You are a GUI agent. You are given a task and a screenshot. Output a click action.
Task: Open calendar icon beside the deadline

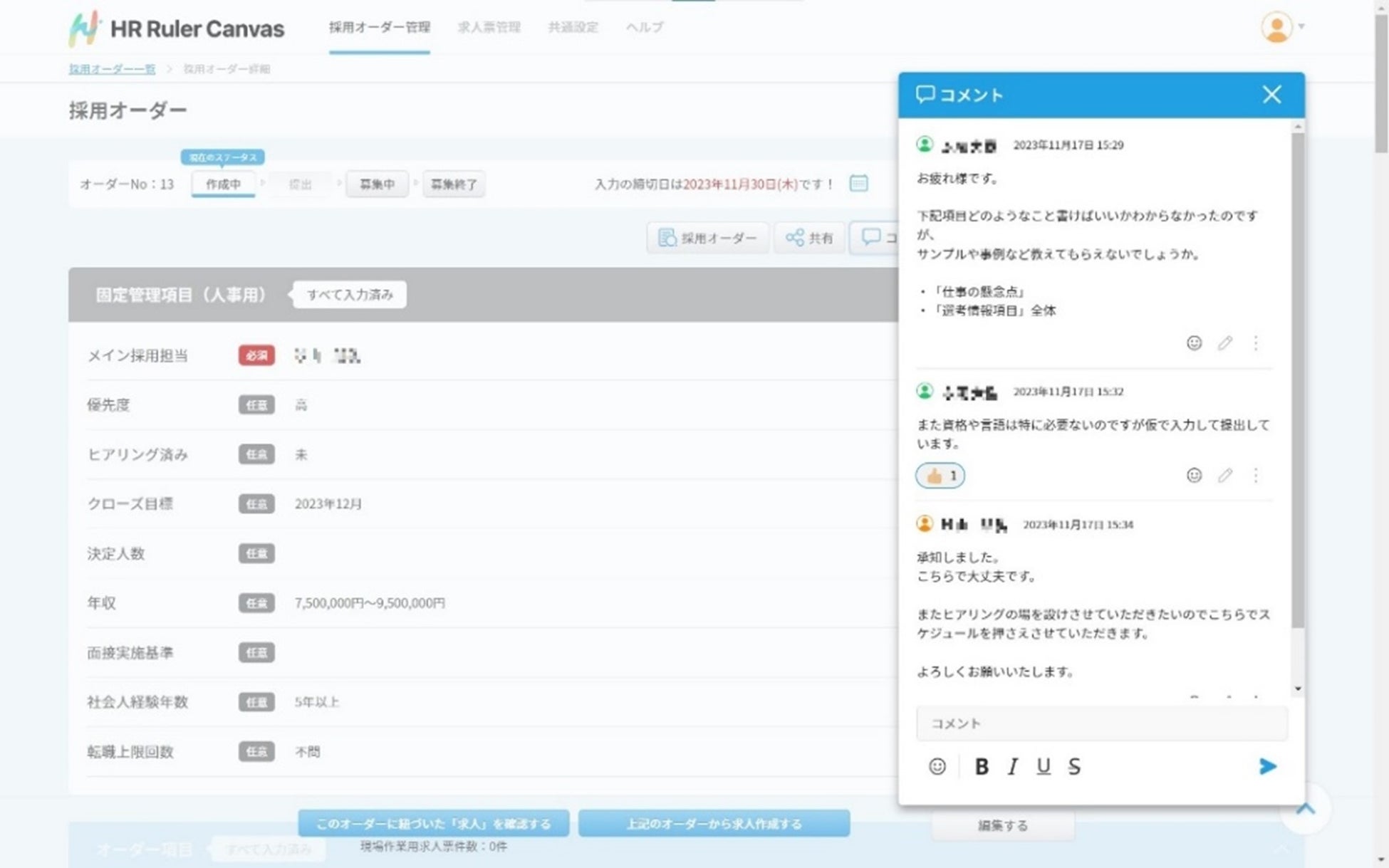858,184
